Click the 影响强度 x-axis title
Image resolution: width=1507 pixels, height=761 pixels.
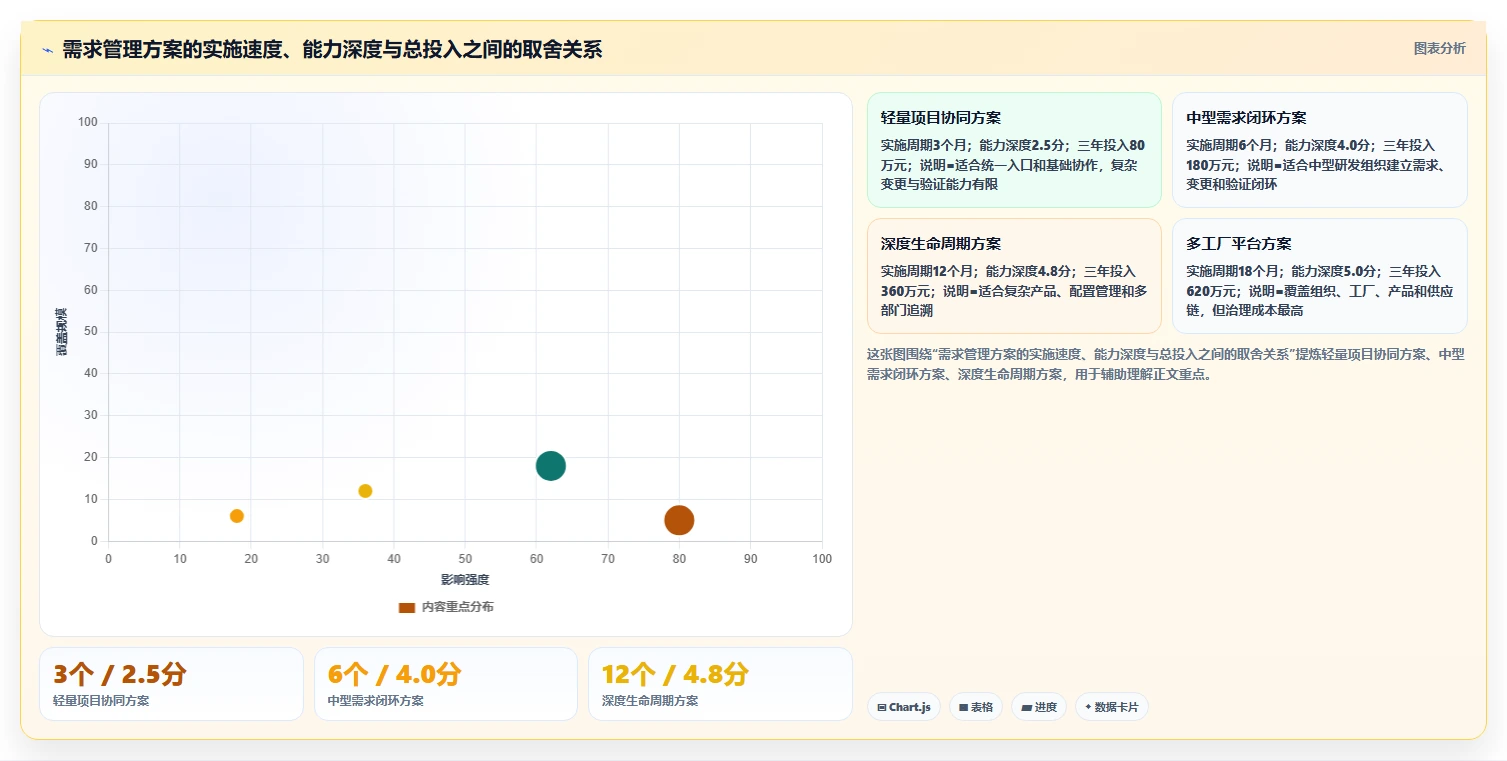[465, 580]
